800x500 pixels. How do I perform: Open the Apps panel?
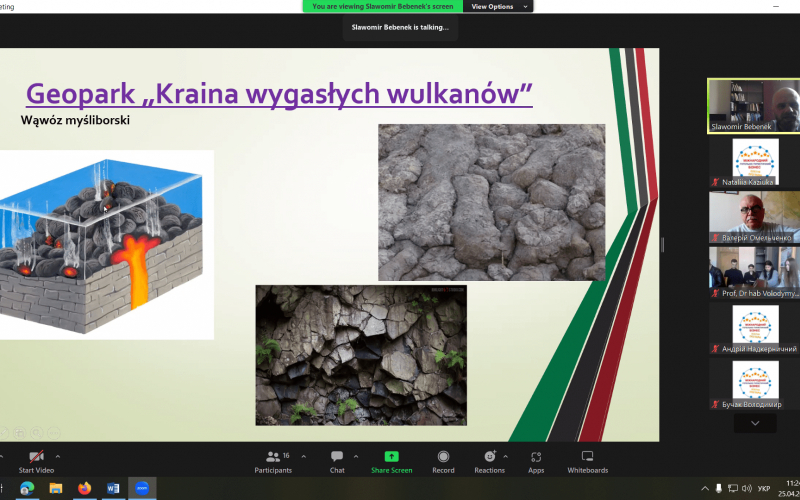536,462
